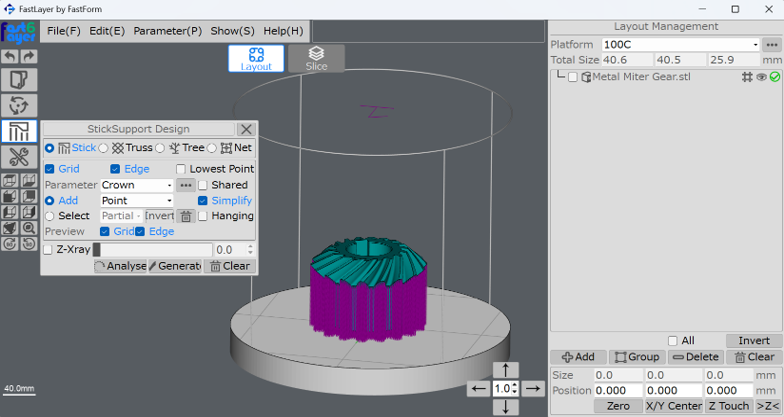
Task: Click the Z-Xray slider track
Action: click(x=152, y=250)
